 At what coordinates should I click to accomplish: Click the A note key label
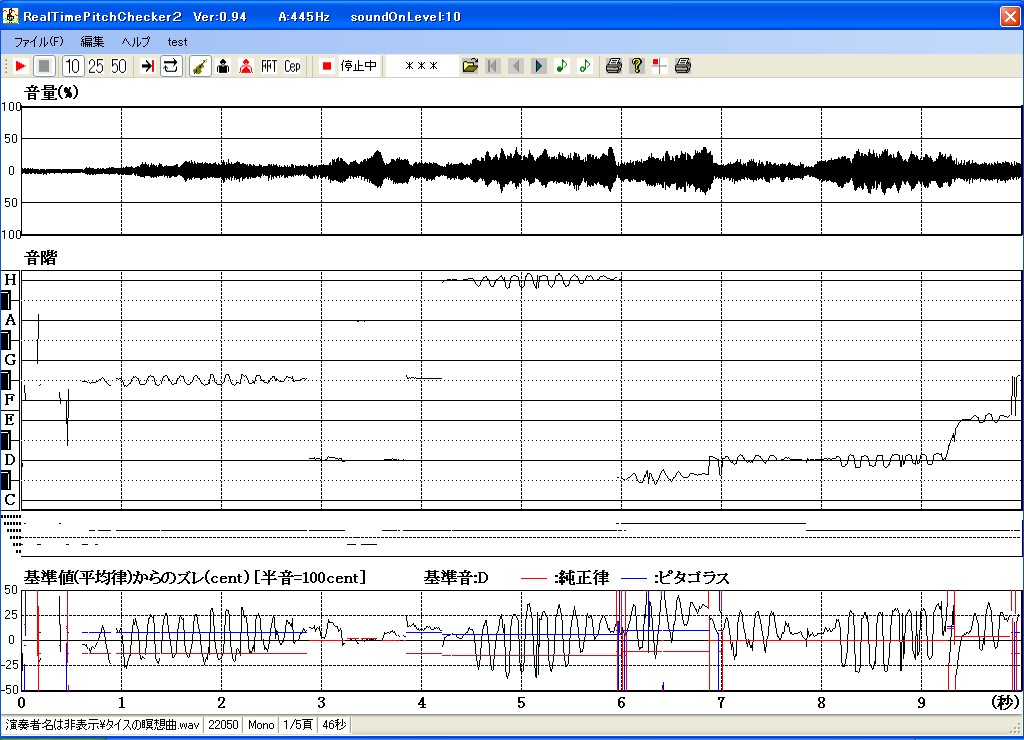click(x=10, y=320)
